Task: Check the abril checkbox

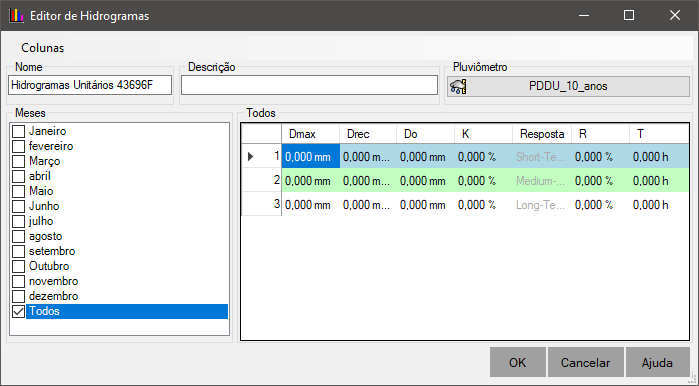Action: coord(18,176)
